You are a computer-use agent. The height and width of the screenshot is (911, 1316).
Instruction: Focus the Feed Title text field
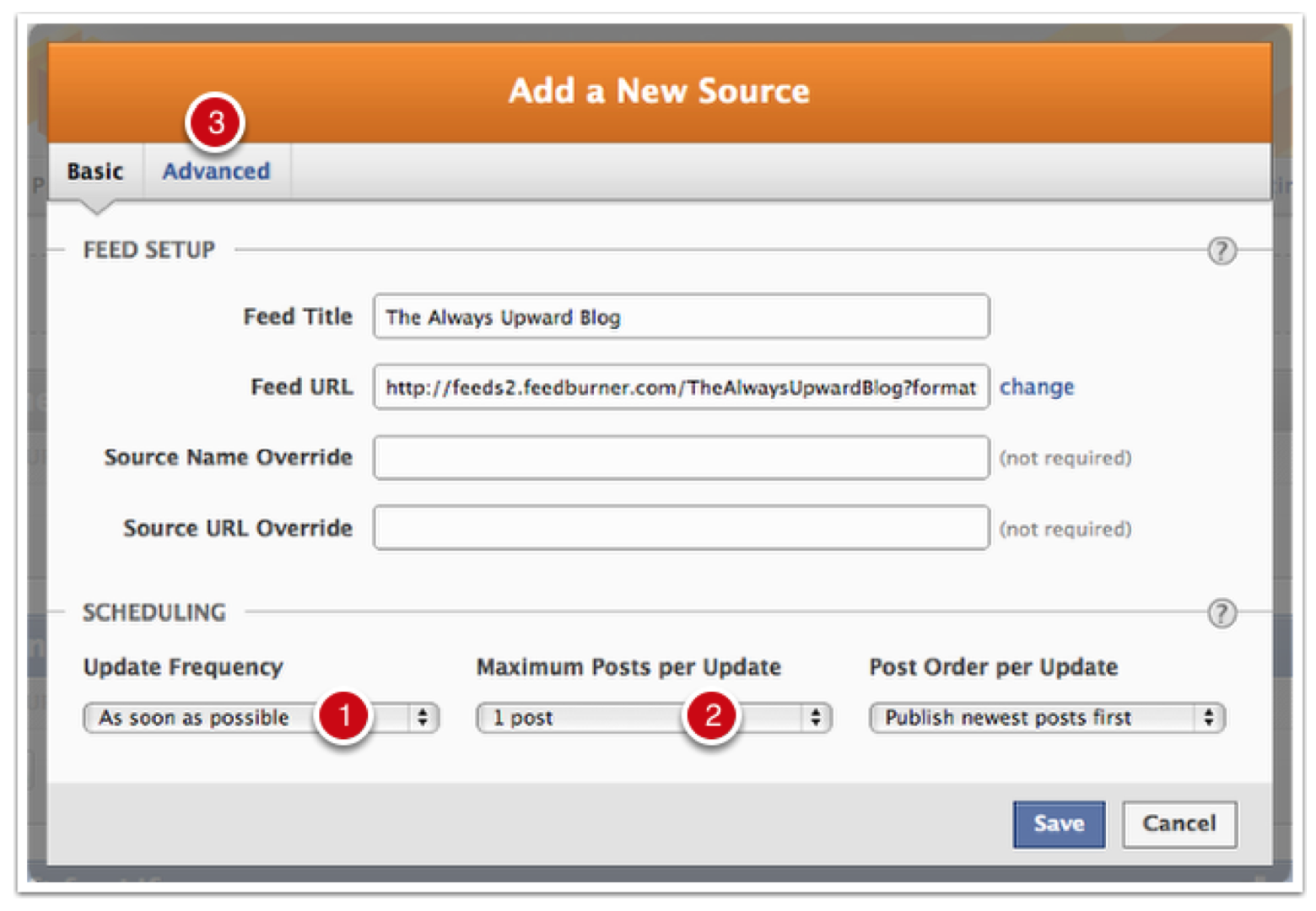(x=681, y=317)
